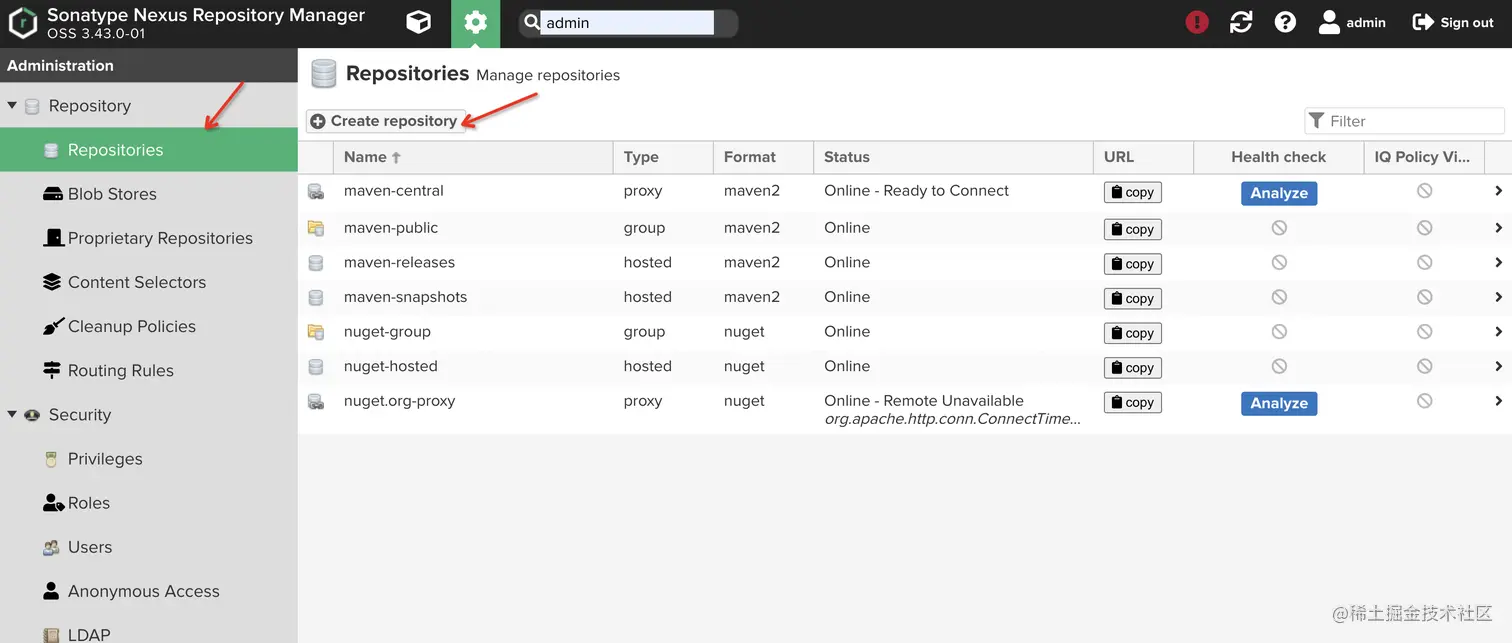Open nuget.org-proxy row chevron
The image size is (1512, 643).
(1498, 401)
